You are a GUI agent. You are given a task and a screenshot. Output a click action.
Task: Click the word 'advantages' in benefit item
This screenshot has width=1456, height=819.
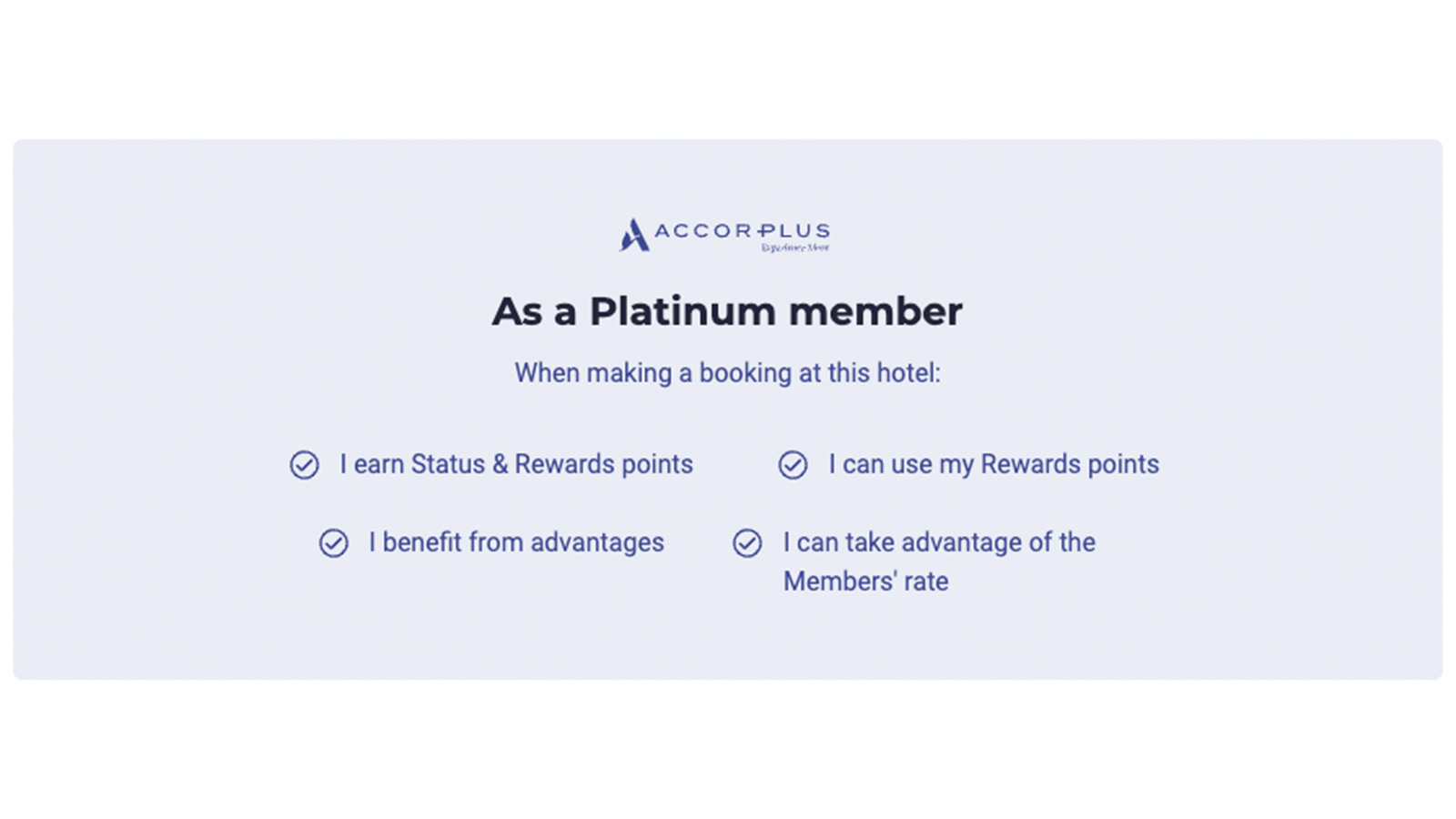point(597,543)
